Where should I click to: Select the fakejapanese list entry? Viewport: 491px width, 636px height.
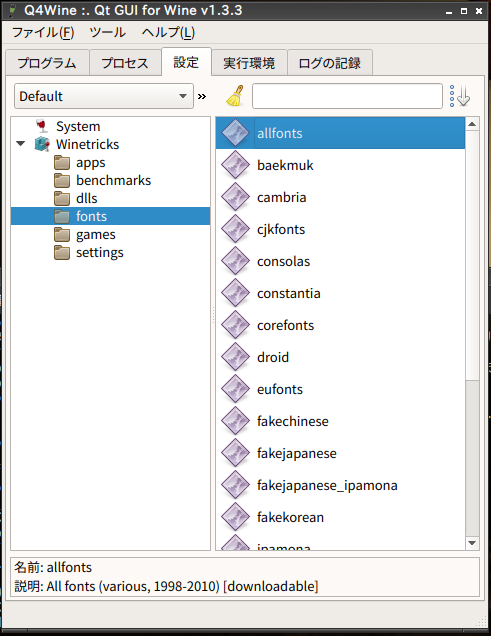pyautogui.click(x=341, y=453)
